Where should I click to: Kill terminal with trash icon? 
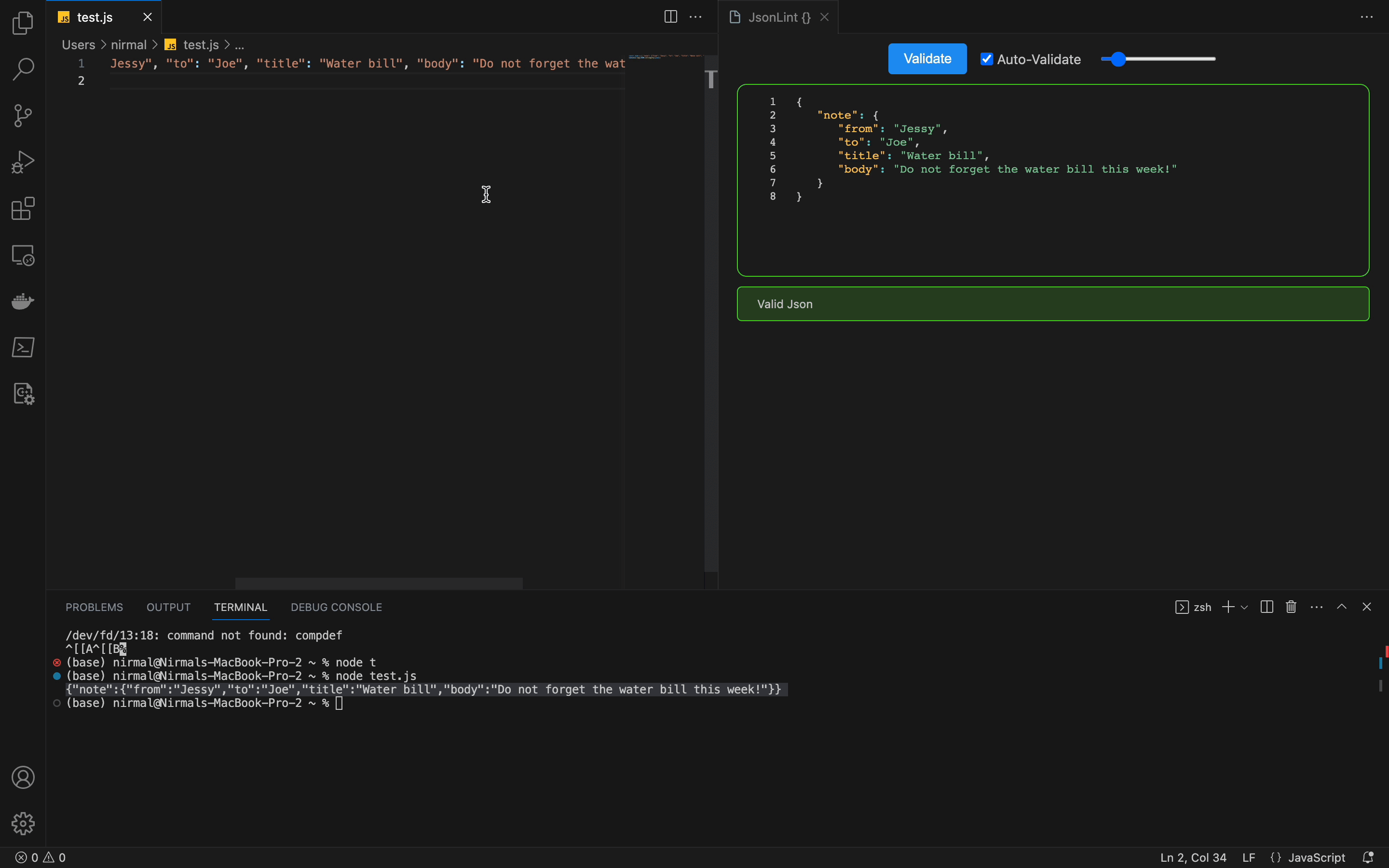pyautogui.click(x=1291, y=607)
